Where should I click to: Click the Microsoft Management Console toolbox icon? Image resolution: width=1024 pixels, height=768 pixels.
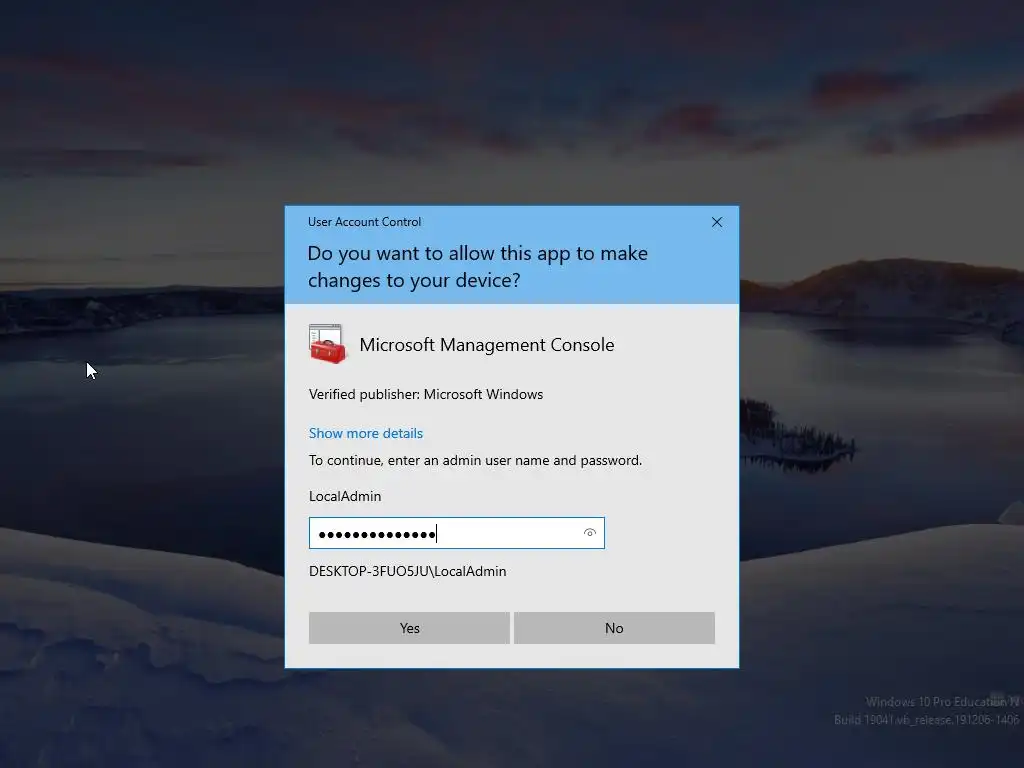(x=328, y=344)
